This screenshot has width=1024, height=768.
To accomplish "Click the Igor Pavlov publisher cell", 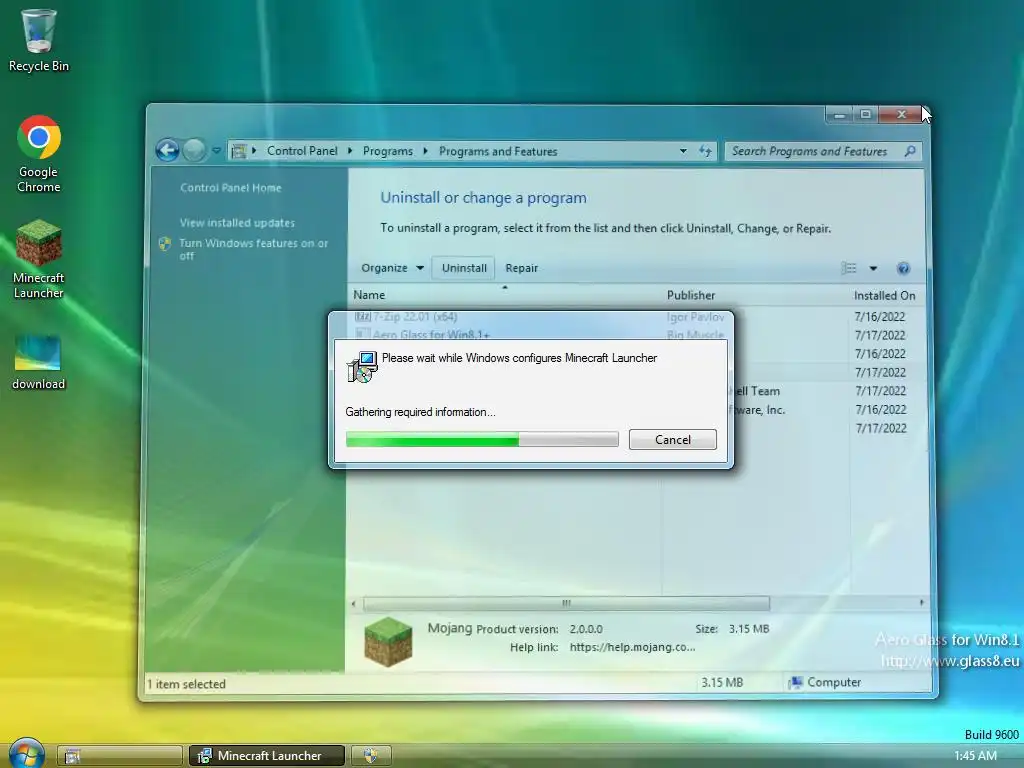I will [695, 317].
